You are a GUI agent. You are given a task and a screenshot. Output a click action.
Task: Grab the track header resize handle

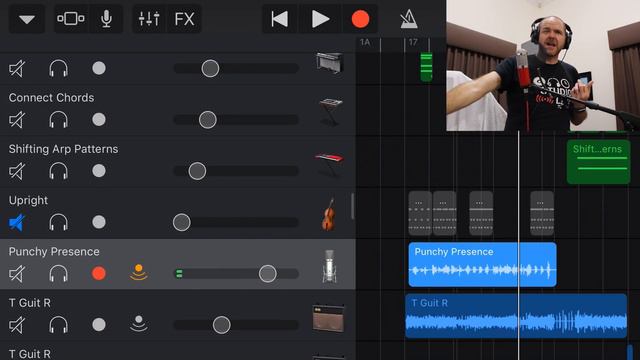353,206
